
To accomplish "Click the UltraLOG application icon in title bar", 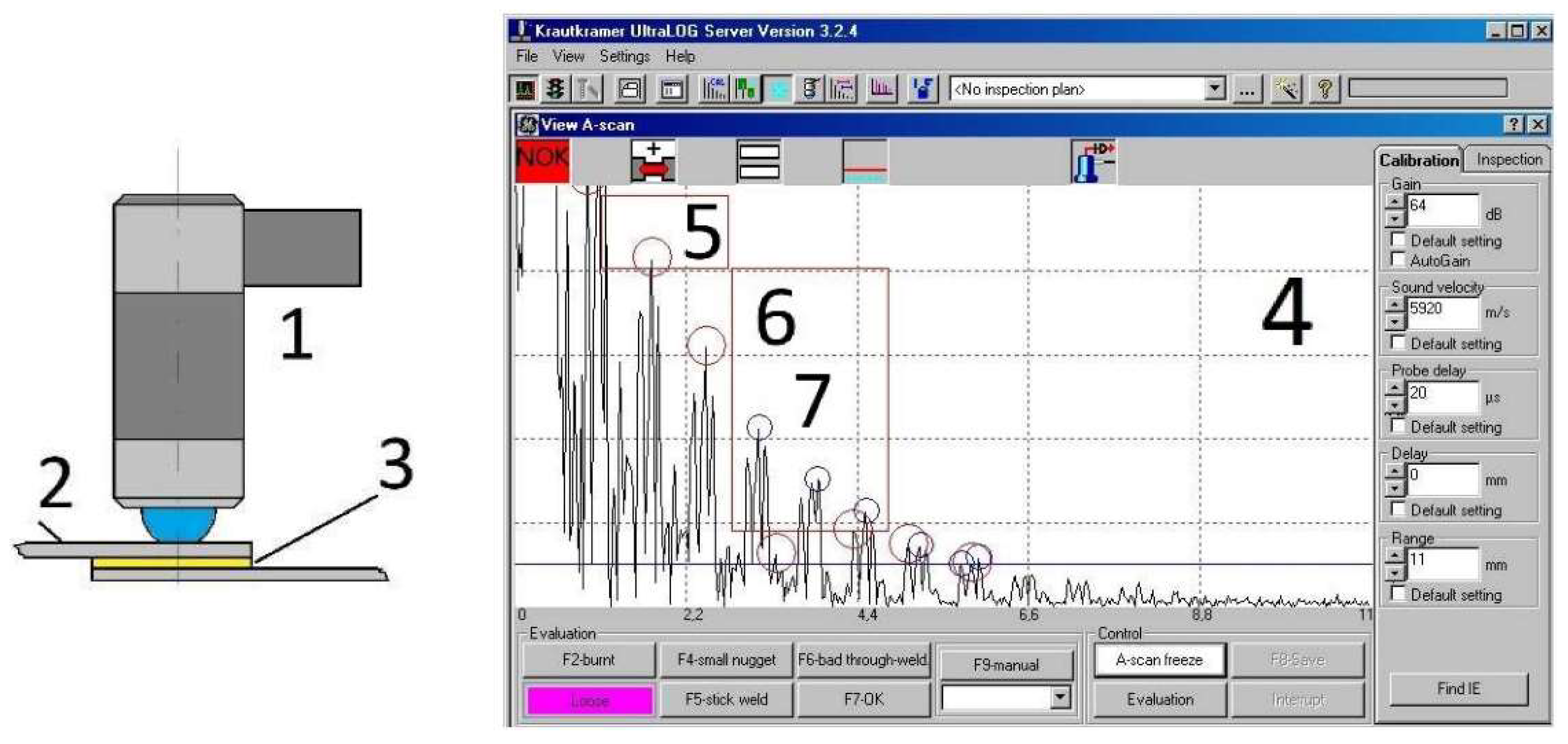I will [521, 30].
